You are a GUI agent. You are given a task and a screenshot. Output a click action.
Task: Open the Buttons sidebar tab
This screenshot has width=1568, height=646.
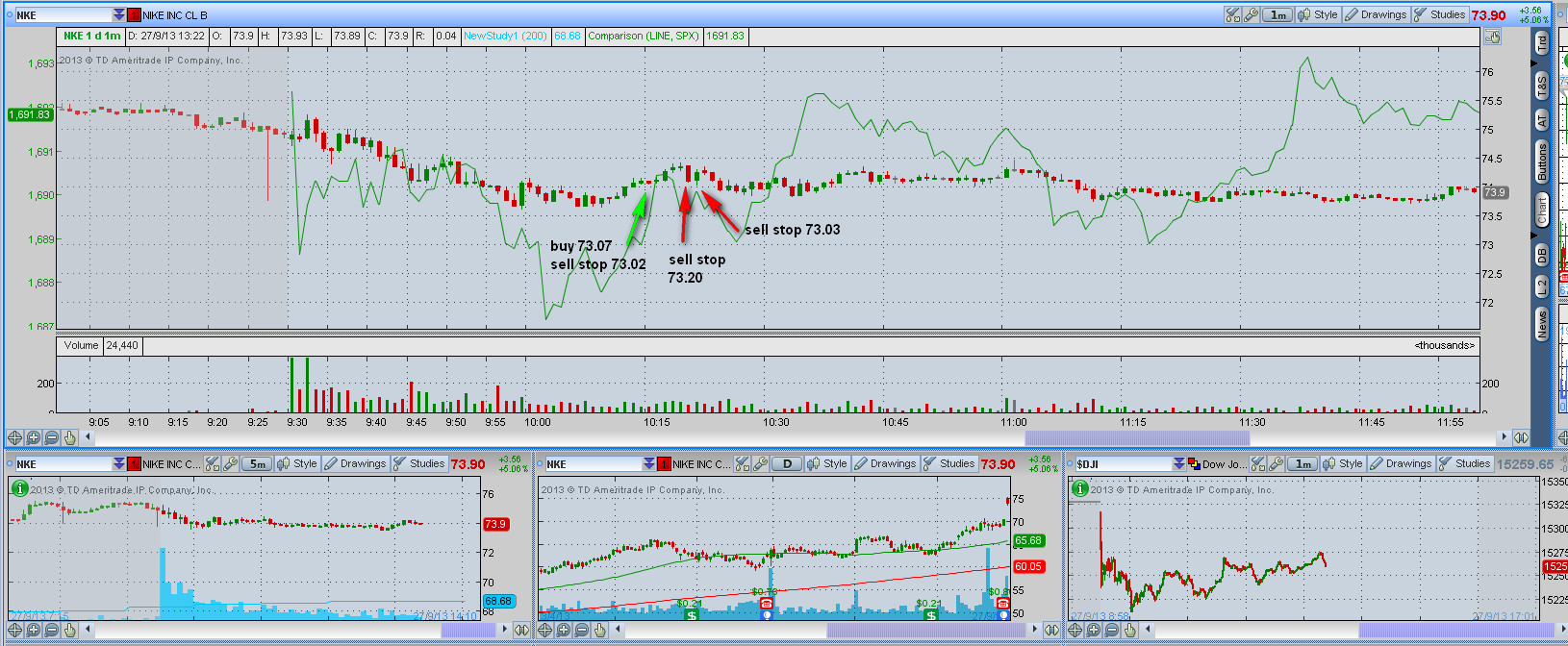1541,161
